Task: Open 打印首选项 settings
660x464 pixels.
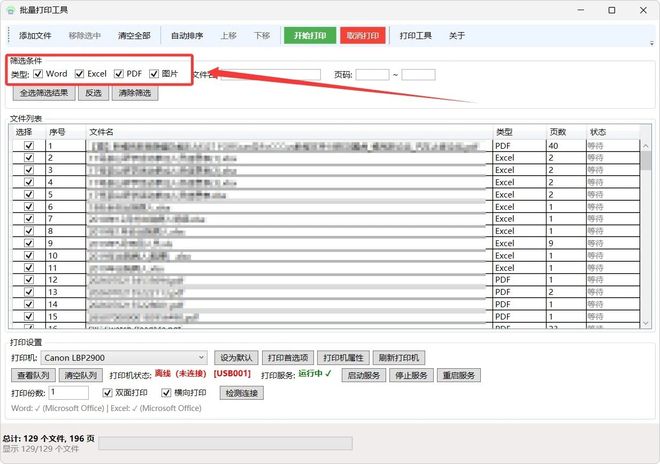Action: point(288,358)
